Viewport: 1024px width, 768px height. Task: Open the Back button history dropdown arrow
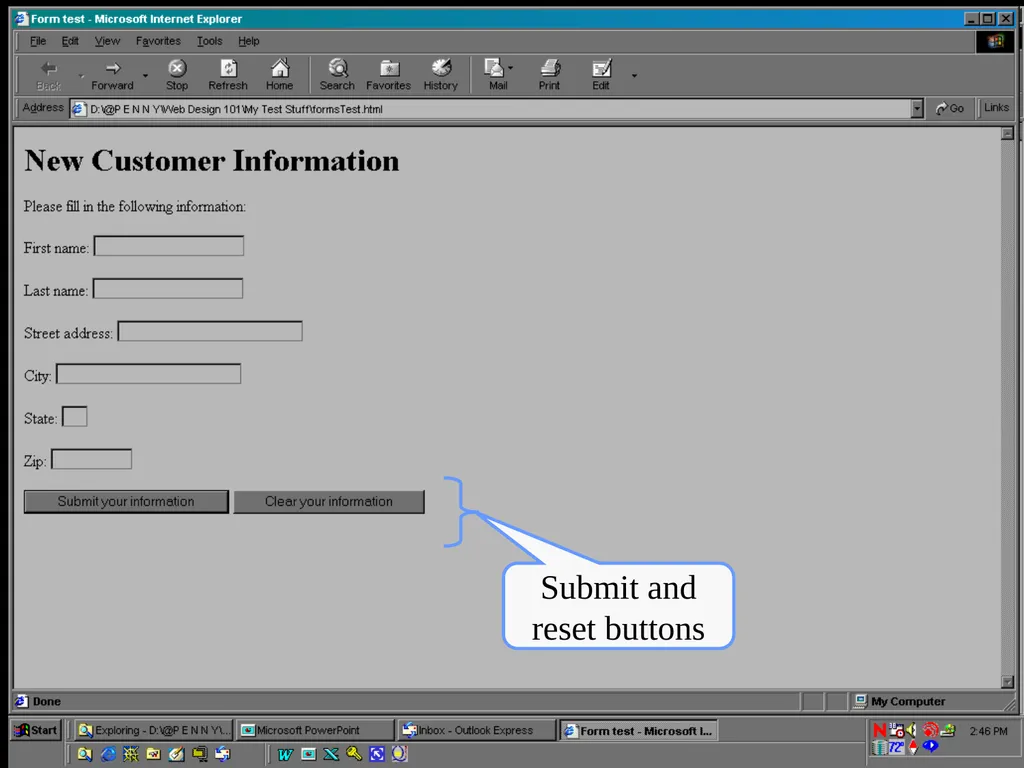pos(81,76)
